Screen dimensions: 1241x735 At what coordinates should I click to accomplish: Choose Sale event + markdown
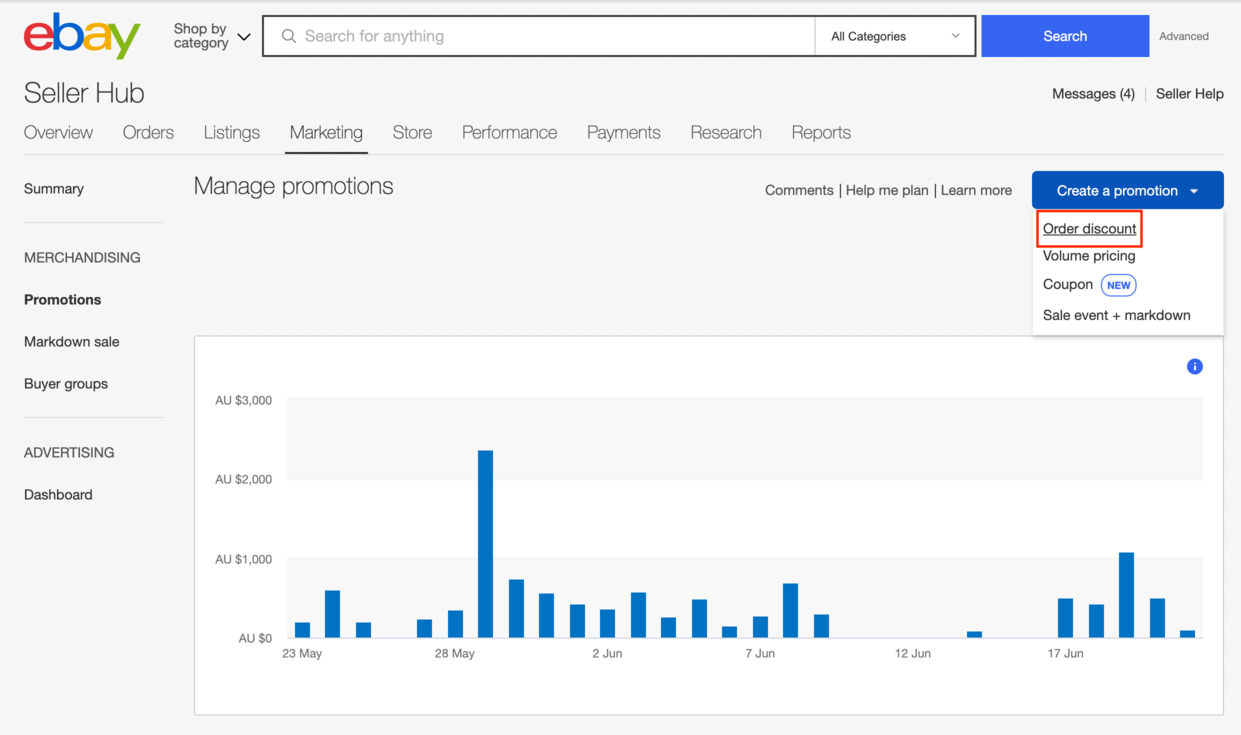click(x=1116, y=315)
